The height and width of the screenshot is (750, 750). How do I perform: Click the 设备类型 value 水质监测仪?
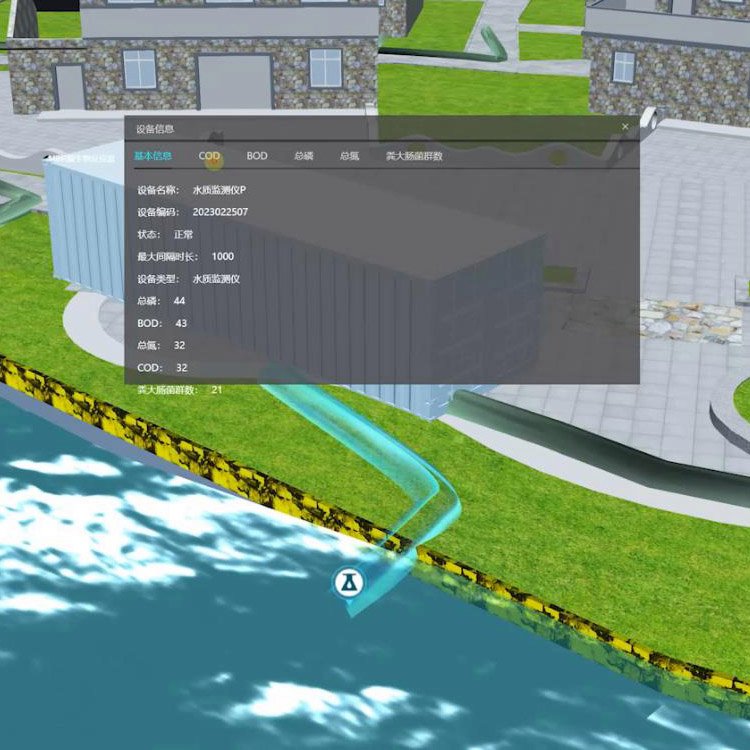pos(216,279)
